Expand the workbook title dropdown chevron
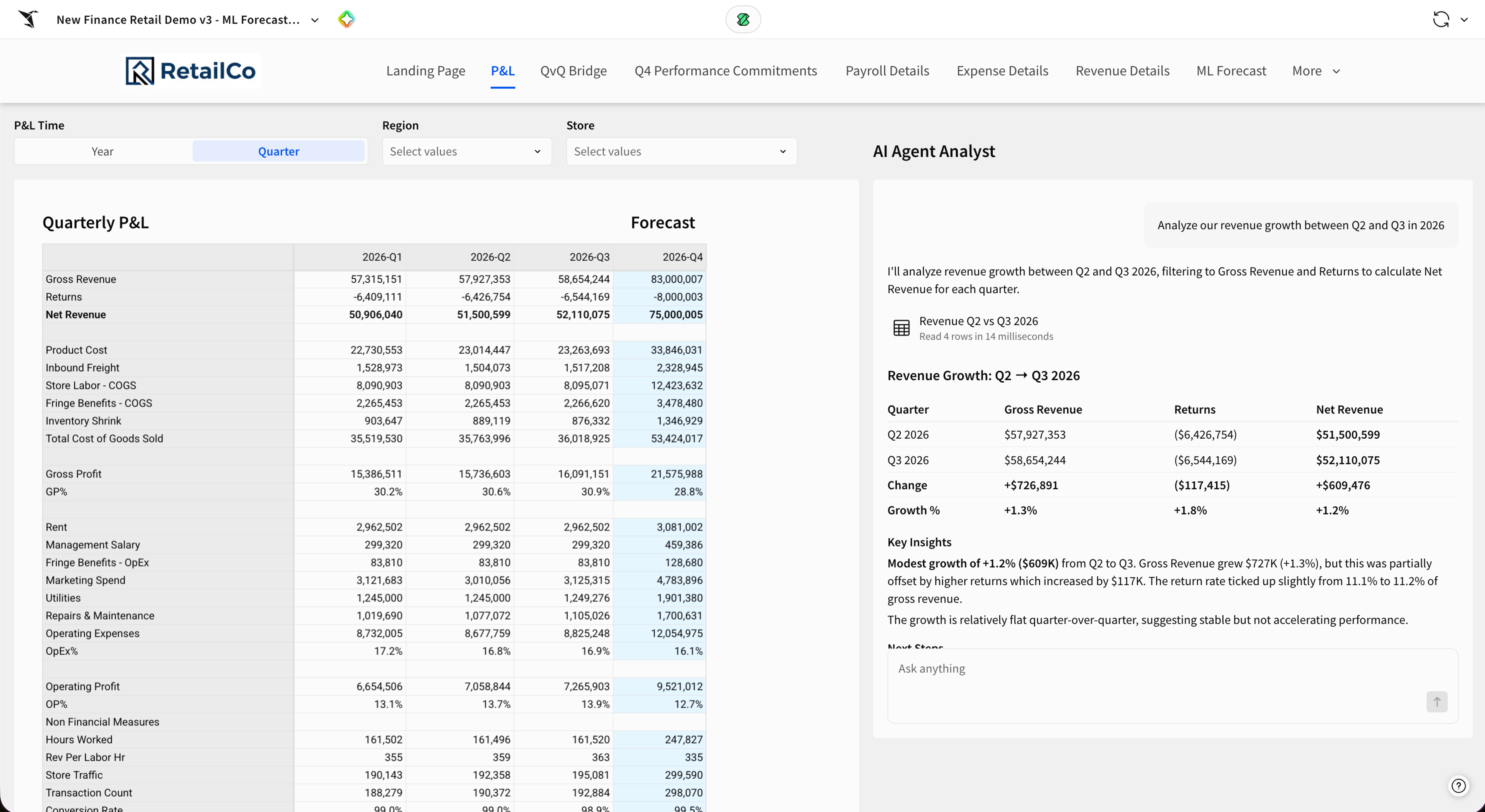 315,20
